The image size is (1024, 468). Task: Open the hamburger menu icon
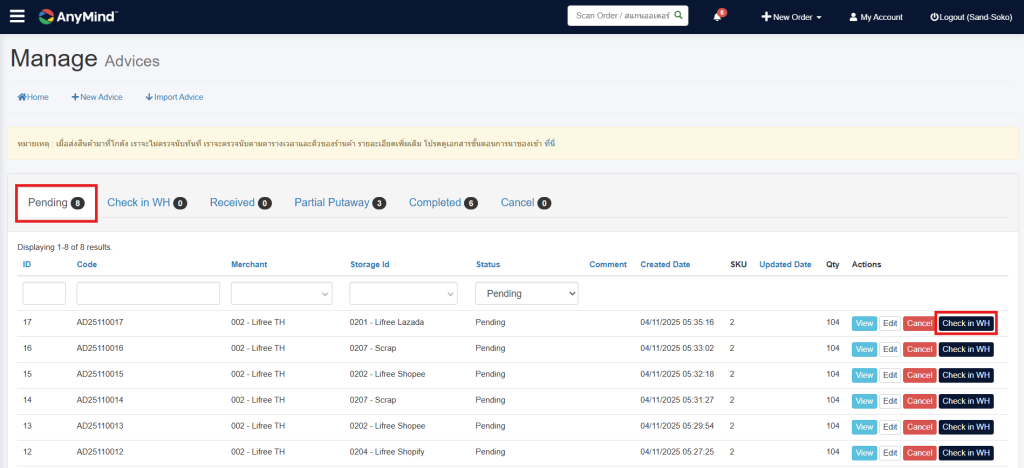17,16
